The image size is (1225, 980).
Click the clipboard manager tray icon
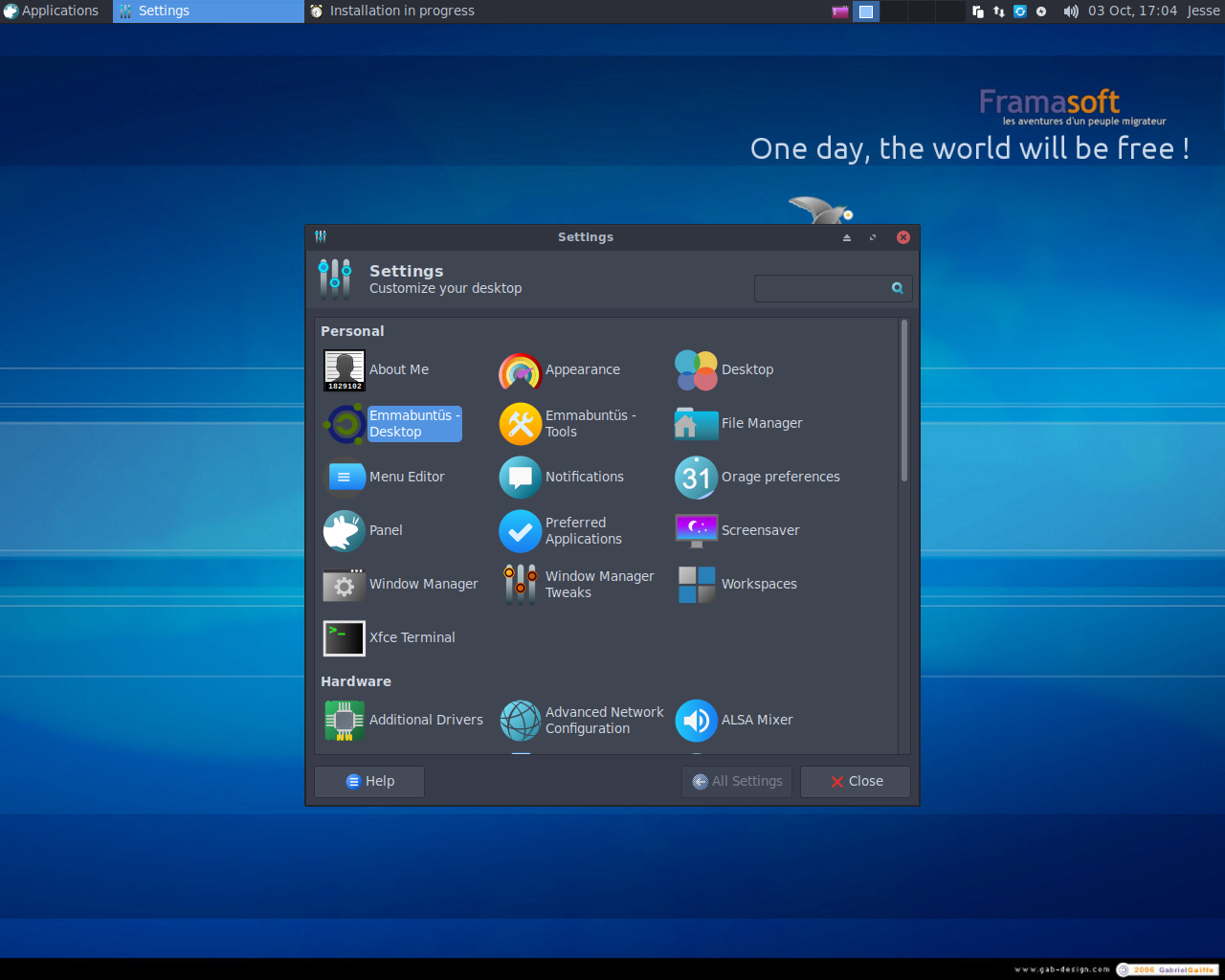coord(977,11)
